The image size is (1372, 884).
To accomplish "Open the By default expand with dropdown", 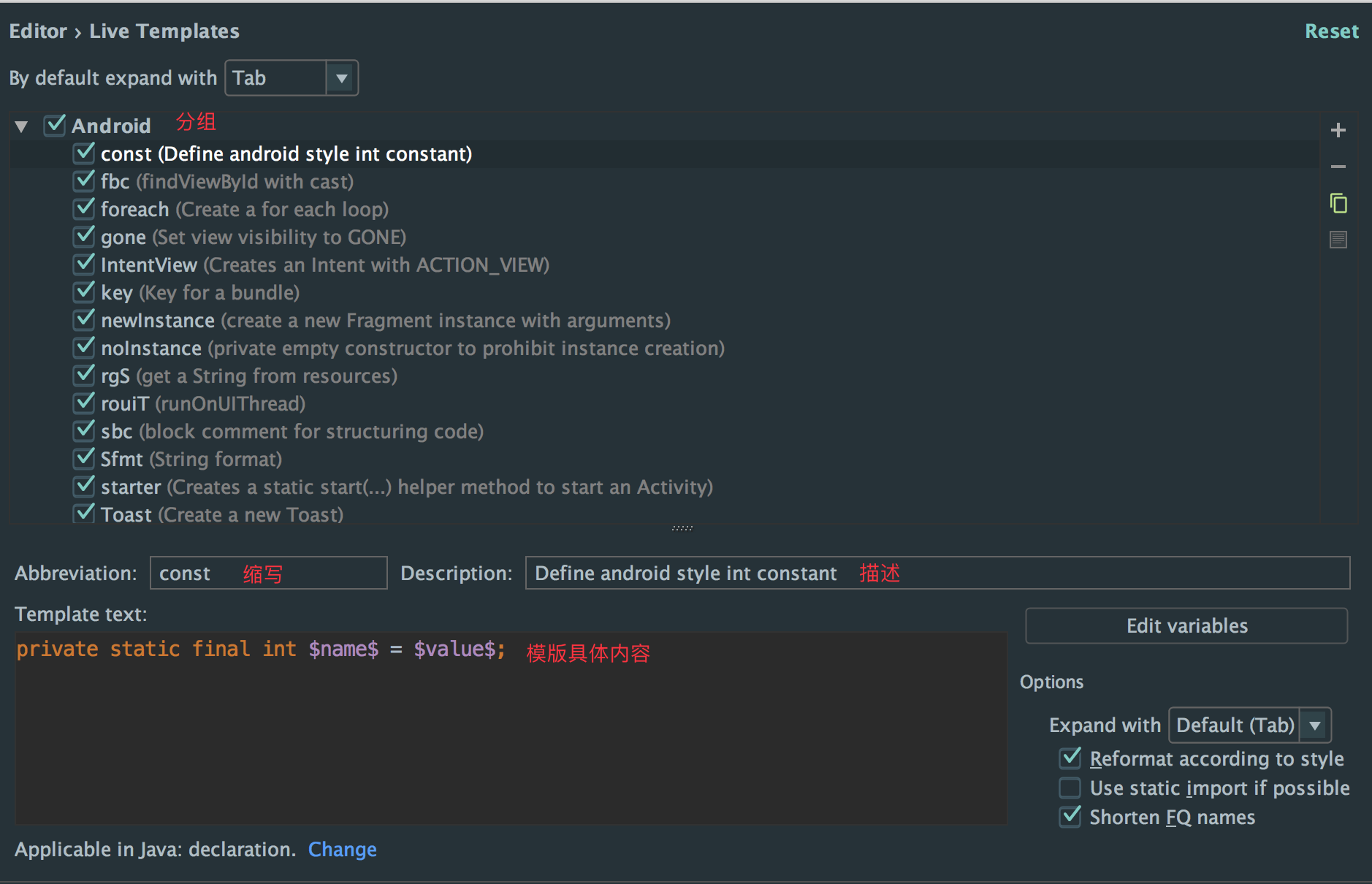I will click(341, 78).
